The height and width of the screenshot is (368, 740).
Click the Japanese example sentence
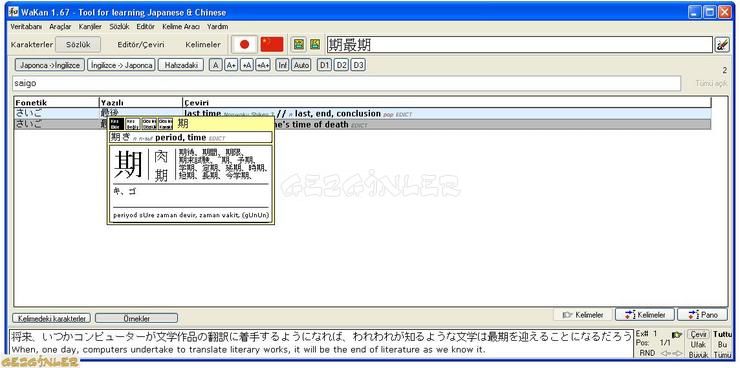pos(321,336)
